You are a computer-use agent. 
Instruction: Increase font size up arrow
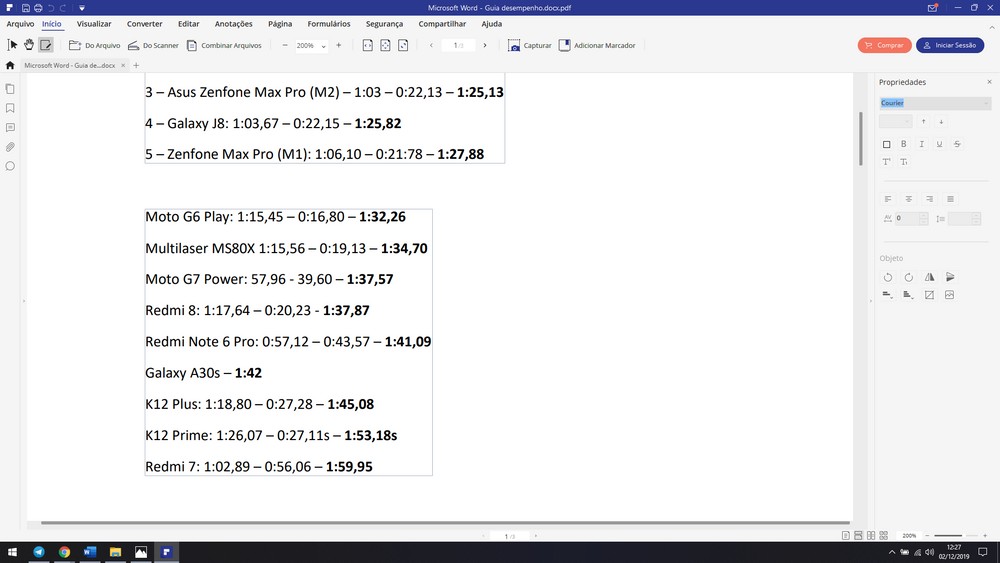coord(923,121)
